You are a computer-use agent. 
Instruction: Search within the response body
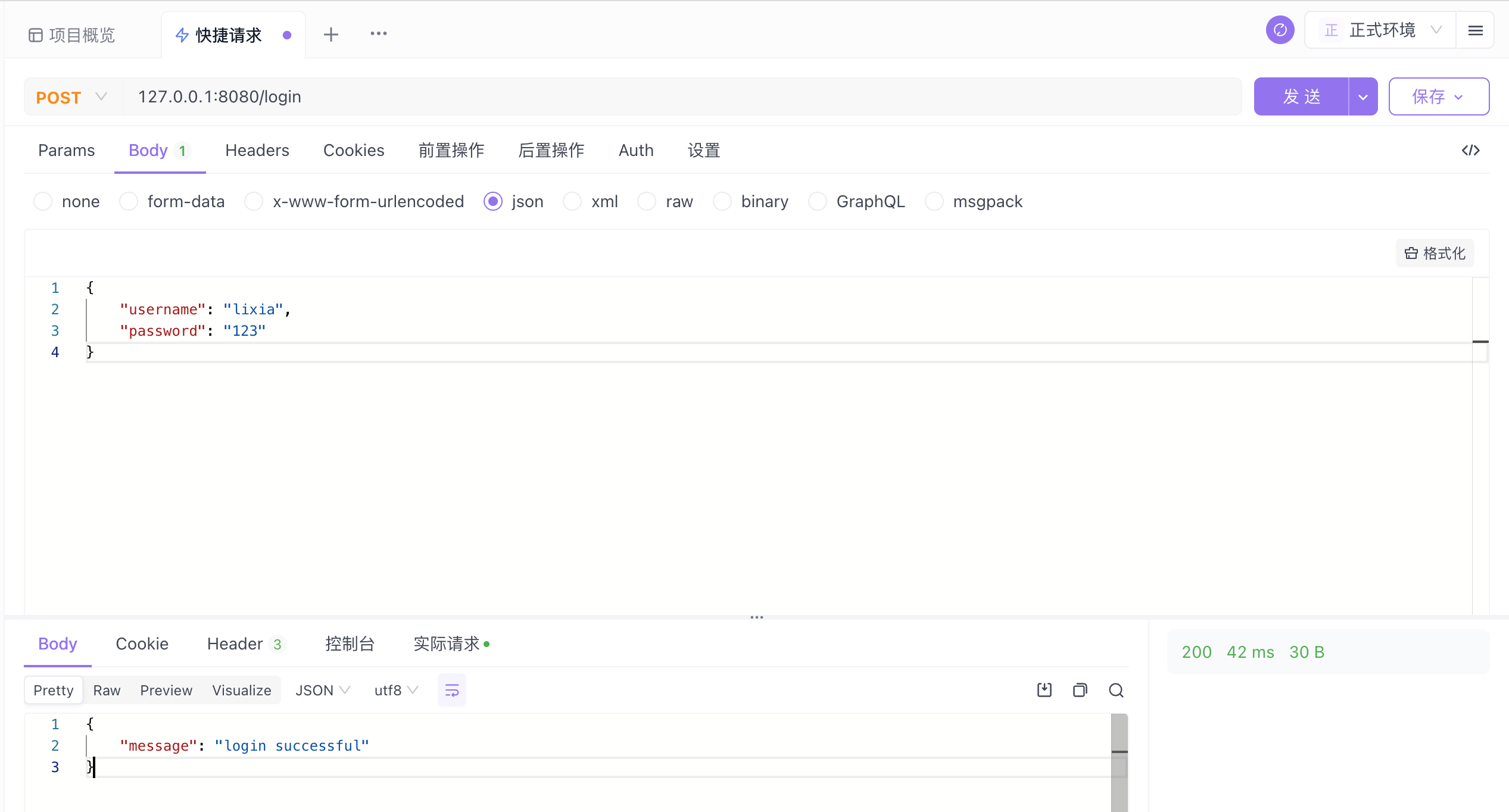1116,691
